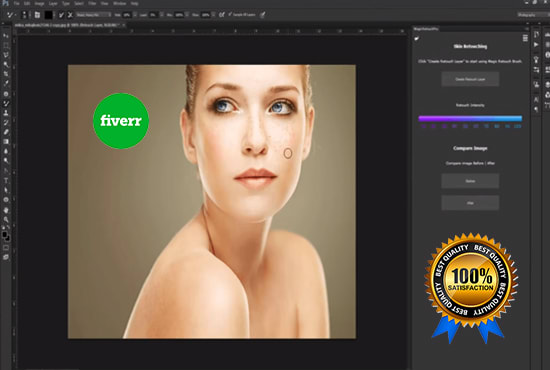
Task: Open the mixer brush tool preset picker
Action: click(12, 15)
